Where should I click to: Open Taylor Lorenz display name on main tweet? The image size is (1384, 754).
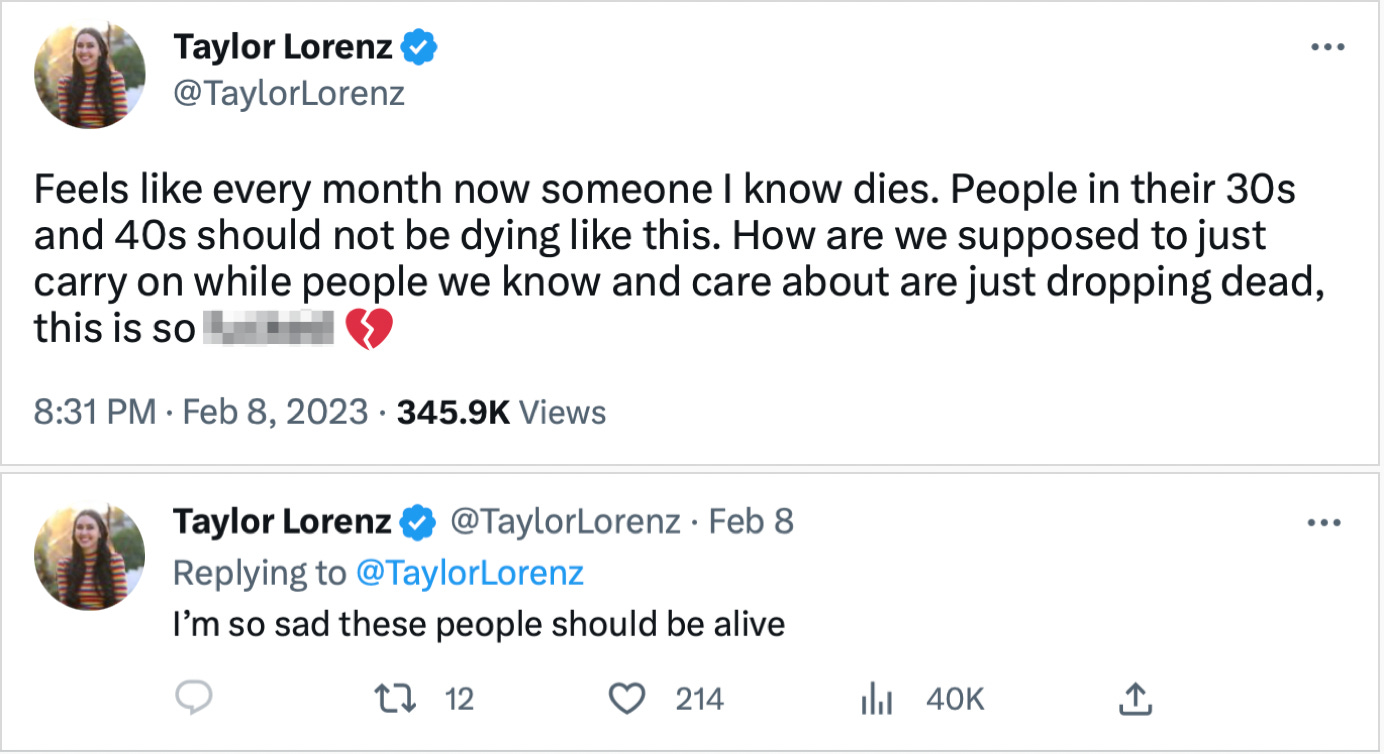[x=284, y=46]
